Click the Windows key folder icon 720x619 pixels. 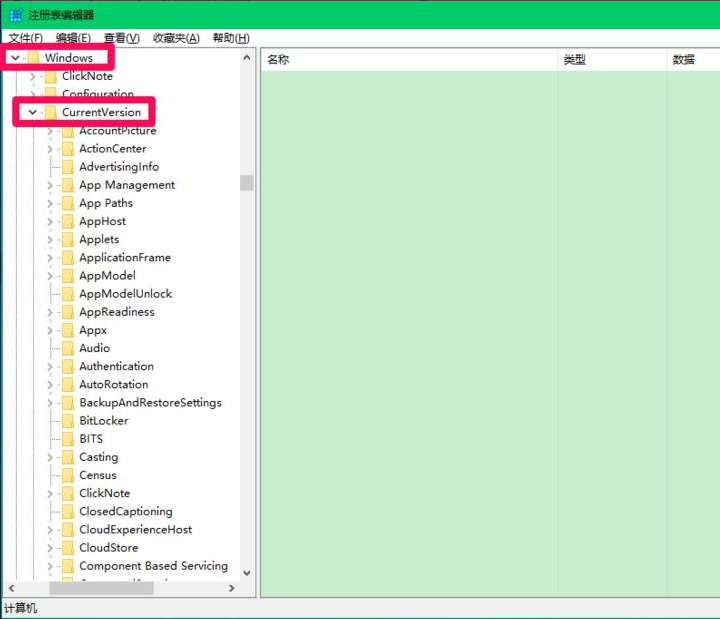pos(32,58)
